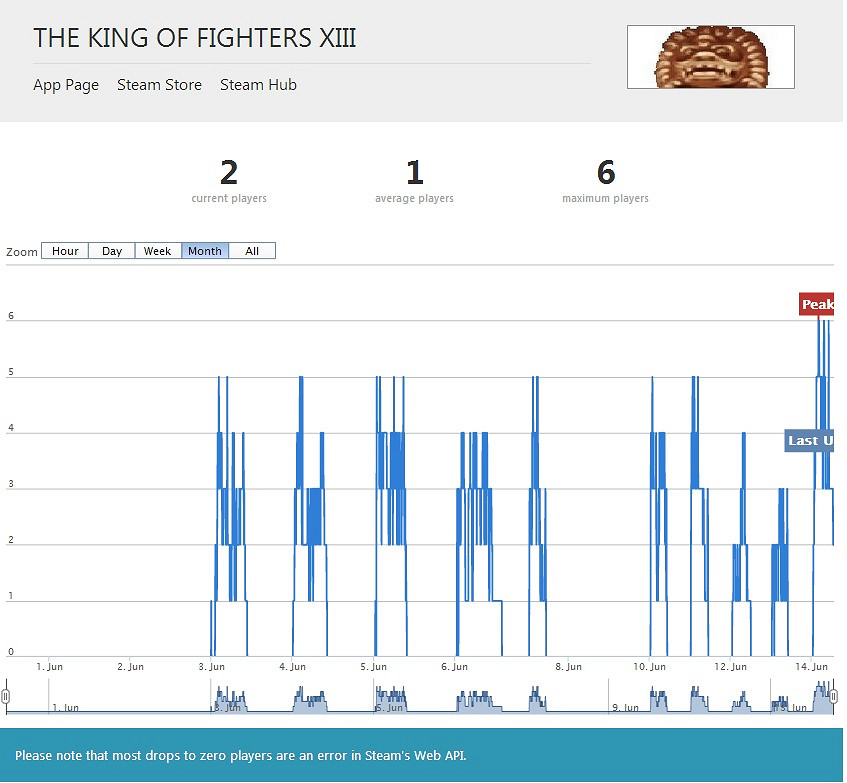Click the maximum players value
Image resolution: width=847 pixels, height=783 pixels.
606,173
